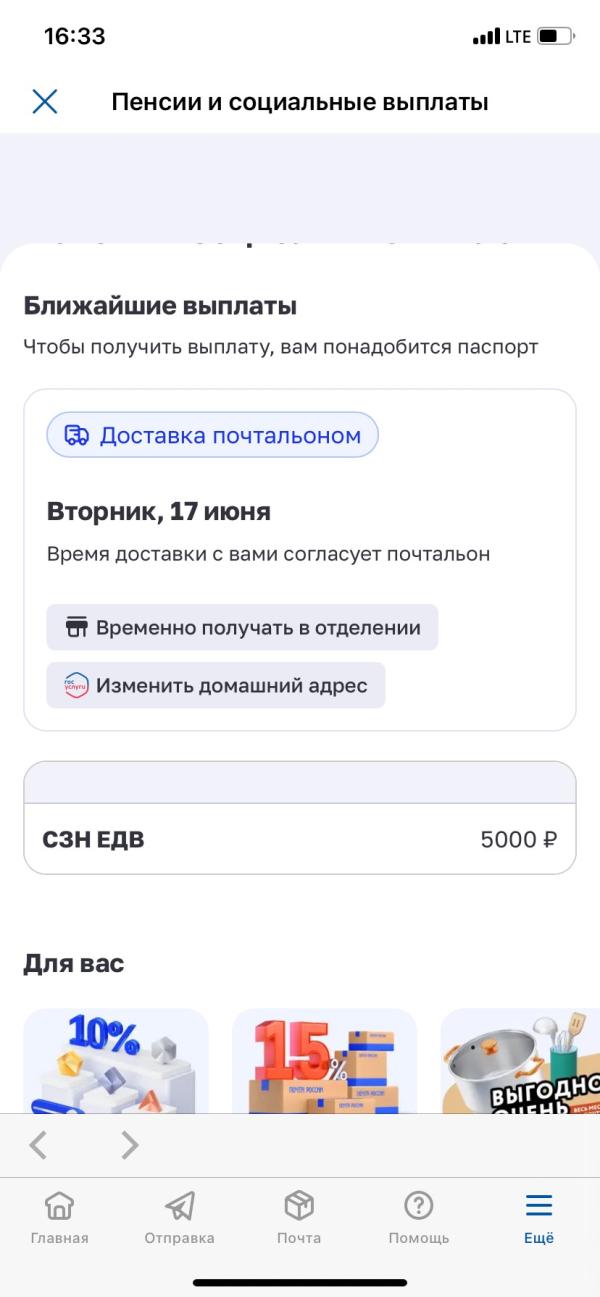
Task: Close the Пенсии и социальные выплаты screen
Action: click(x=44, y=101)
